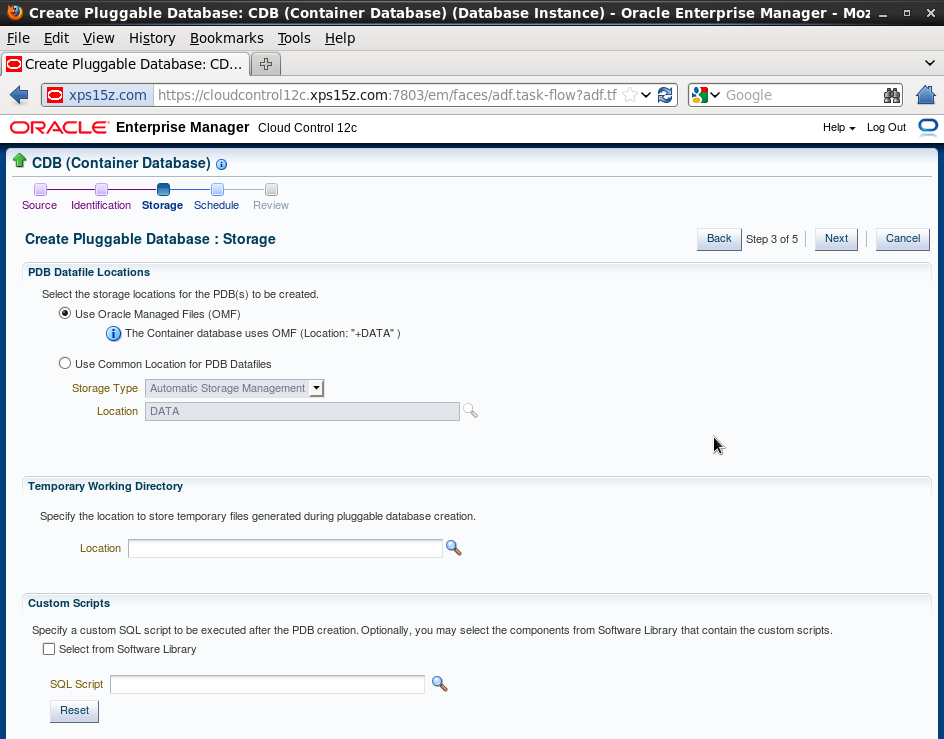Open the list all tabs dropdown
The width and height of the screenshot is (944, 739).
(x=930, y=63)
